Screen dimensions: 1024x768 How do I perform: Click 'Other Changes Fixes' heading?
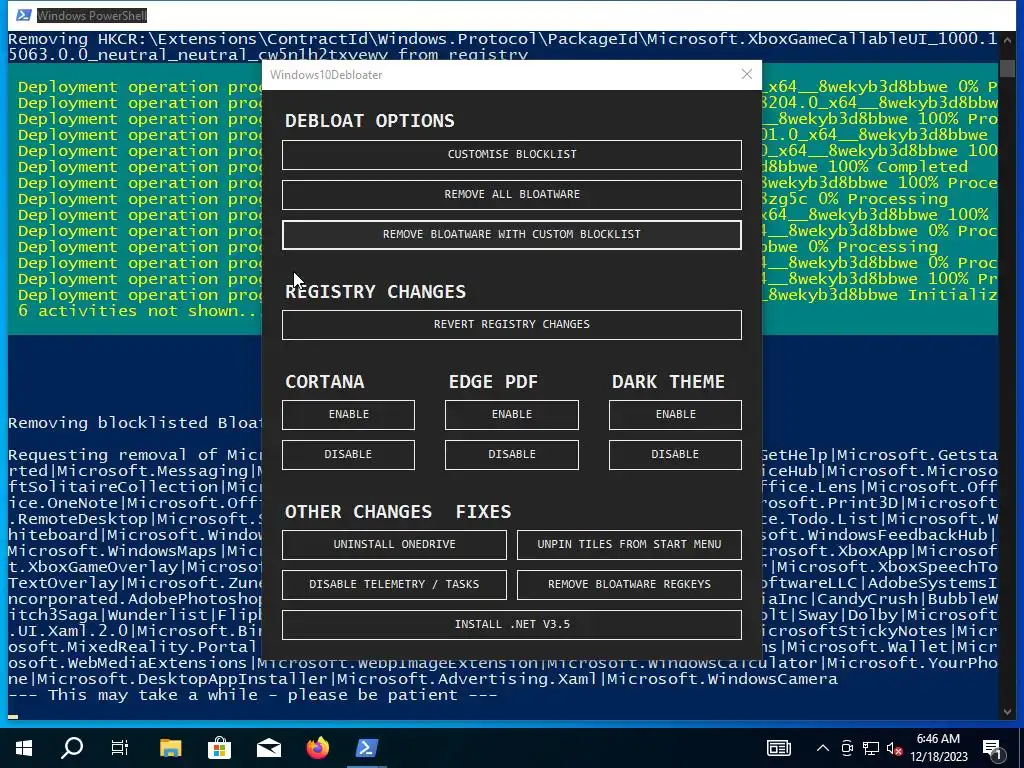point(398,511)
